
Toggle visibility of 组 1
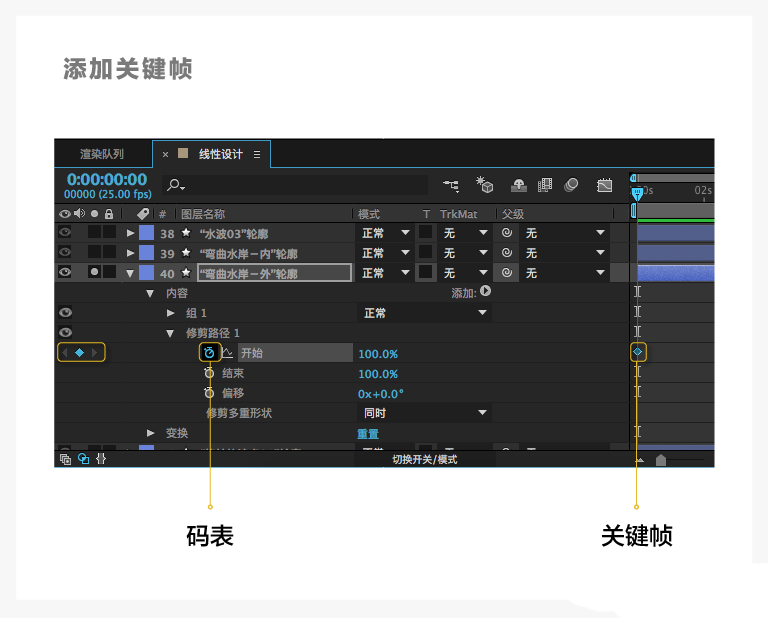tap(65, 312)
